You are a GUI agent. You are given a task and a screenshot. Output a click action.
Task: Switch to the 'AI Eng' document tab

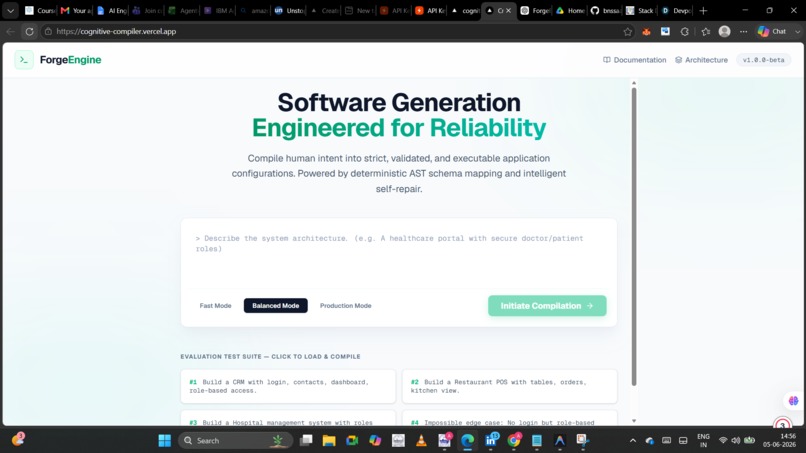112,10
